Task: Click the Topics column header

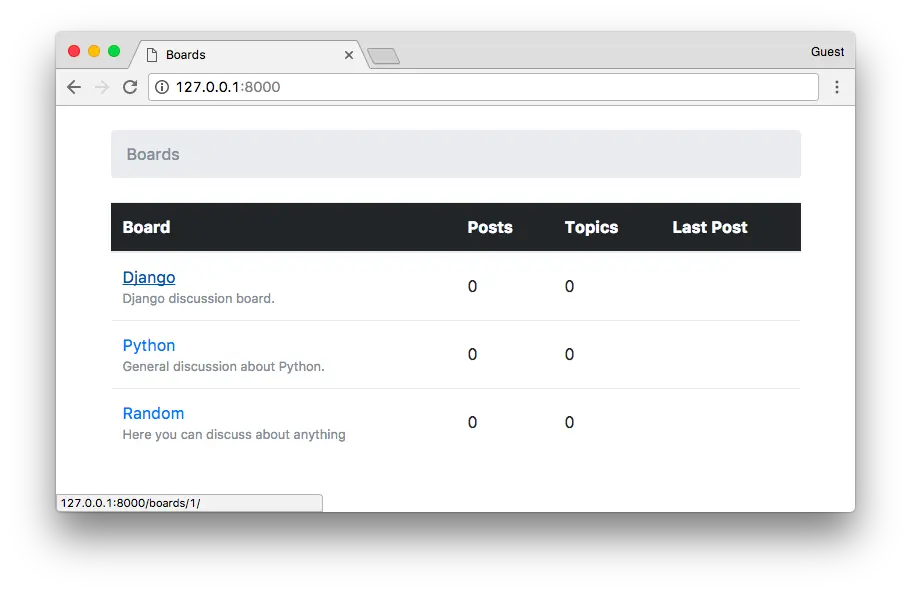Action: [591, 227]
